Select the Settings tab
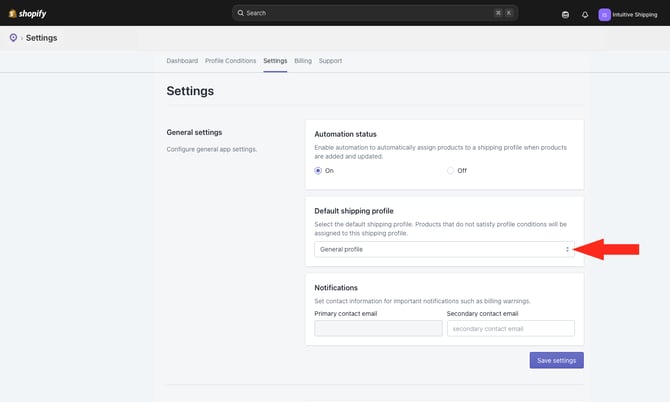The height and width of the screenshot is (402, 670). click(x=275, y=61)
